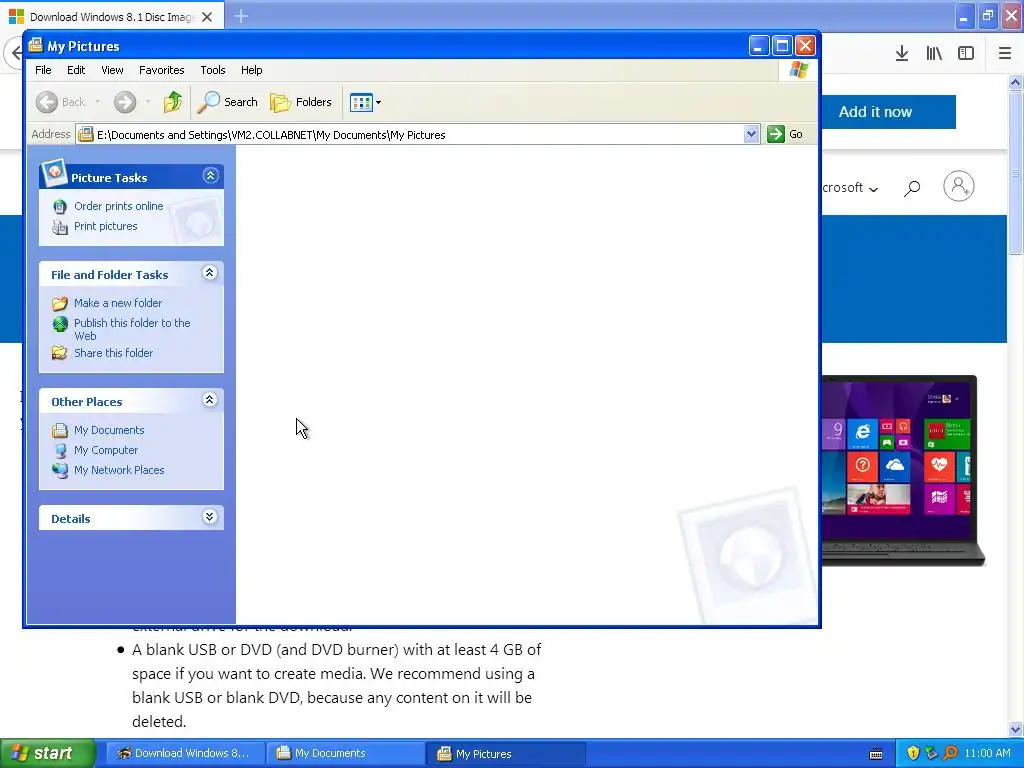Viewport: 1024px width, 768px height.
Task: Click the Views icon in toolbar
Action: tap(360, 103)
